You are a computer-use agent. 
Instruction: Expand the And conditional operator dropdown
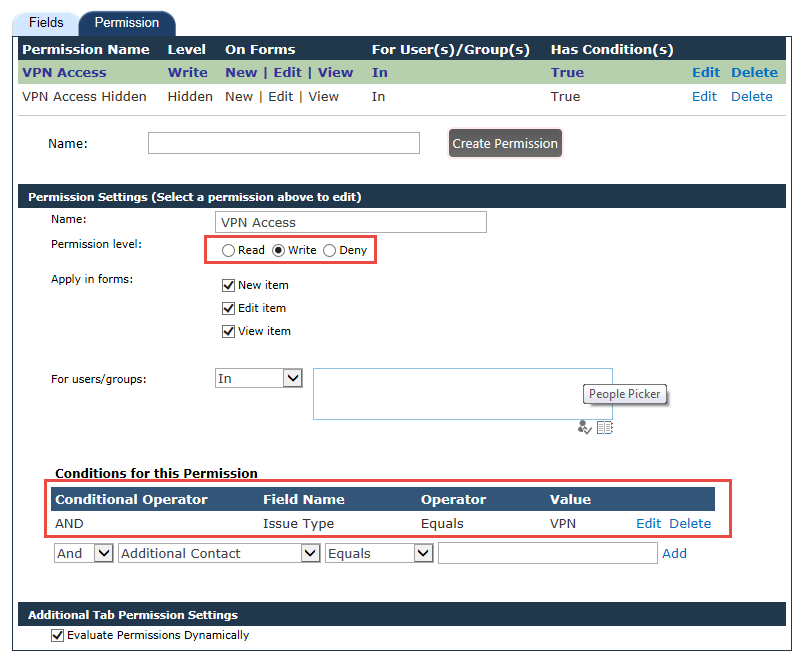tap(83, 553)
